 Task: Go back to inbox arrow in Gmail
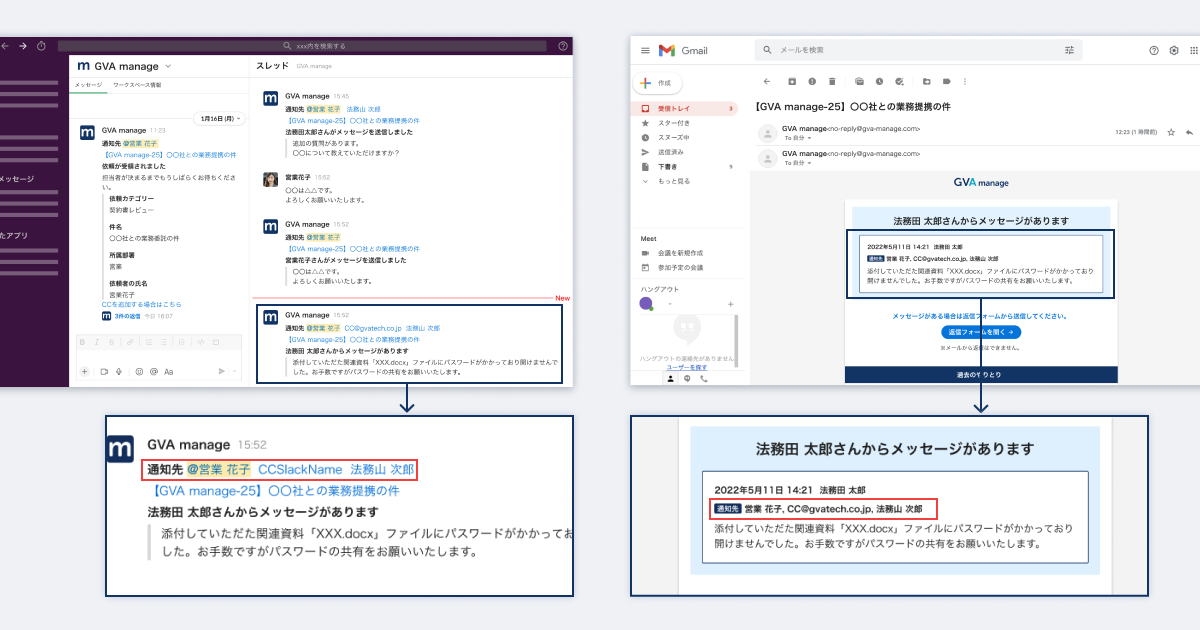pos(767,81)
